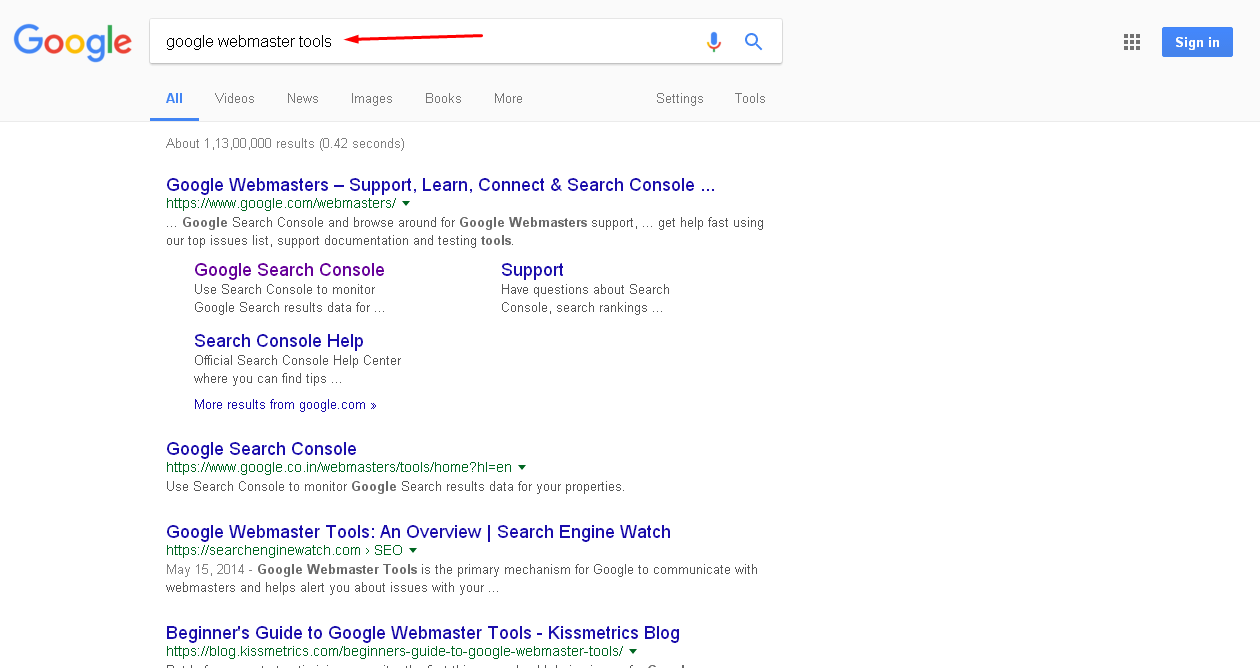Expand arrow next to google.com/webmasters URL
The height and width of the screenshot is (668, 1260).
(406, 204)
